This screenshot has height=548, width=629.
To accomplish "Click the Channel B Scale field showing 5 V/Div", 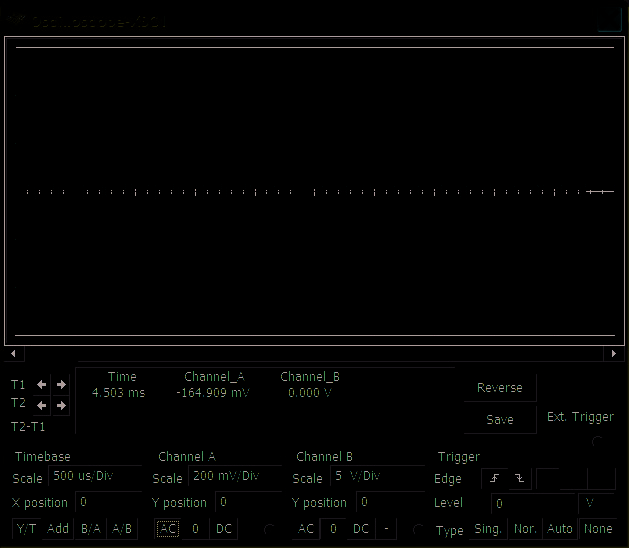I will tap(377, 476).
